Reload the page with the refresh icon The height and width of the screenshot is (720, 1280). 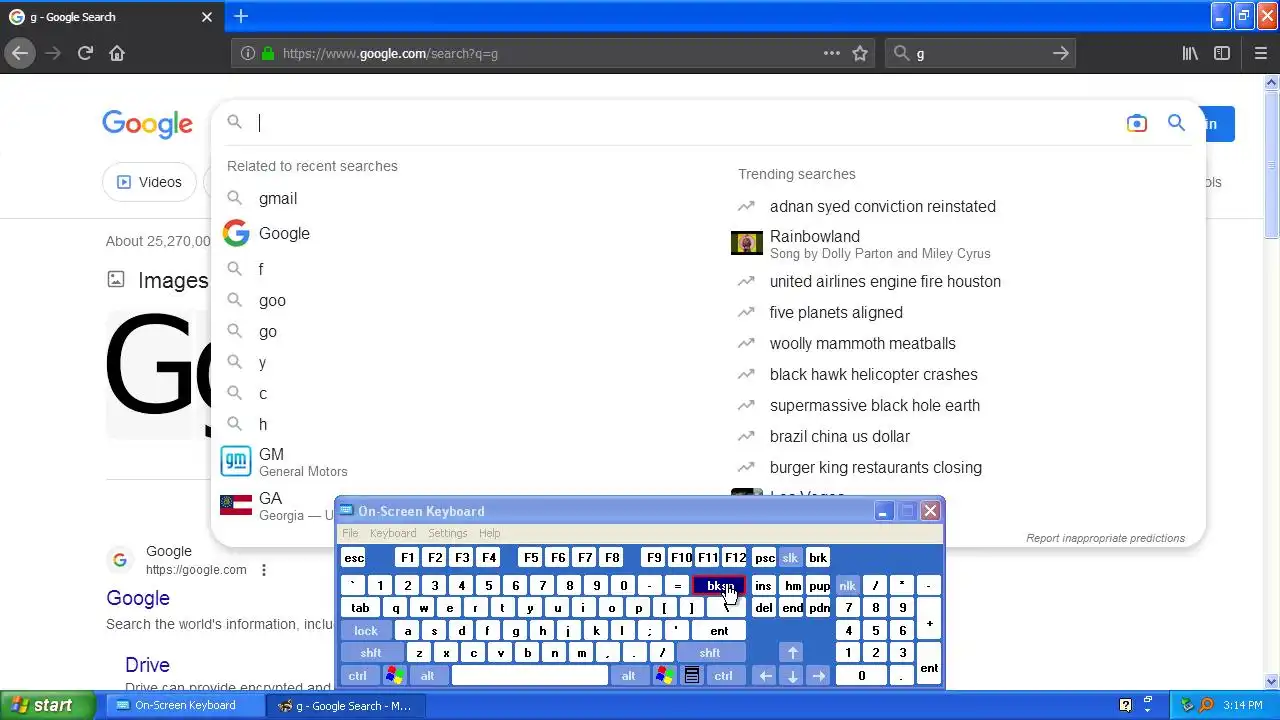pyautogui.click(x=85, y=53)
